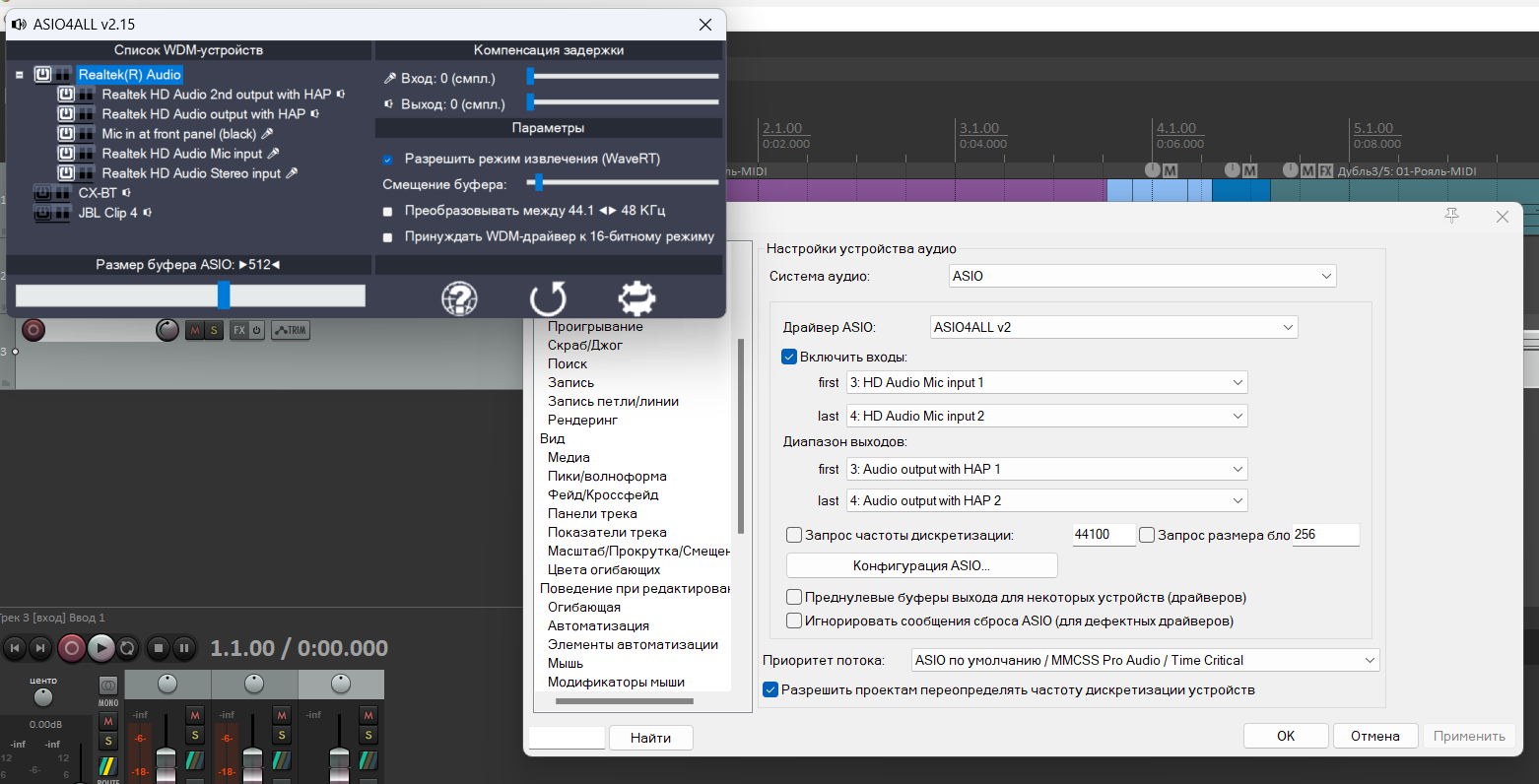This screenshot has width=1539, height=784.
Task: Click ASIO buffer size slider in ASIO4ALL
Action: pyautogui.click(x=190, y=294)
